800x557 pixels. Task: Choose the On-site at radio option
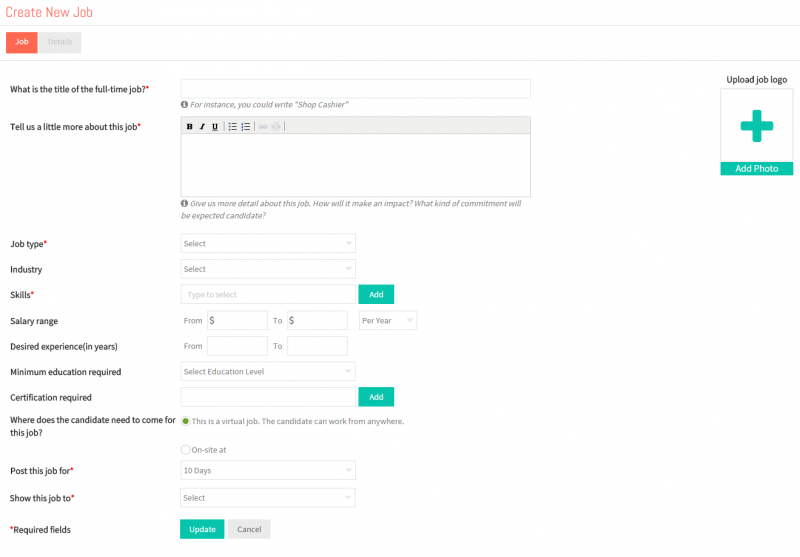tap(186, 450)
